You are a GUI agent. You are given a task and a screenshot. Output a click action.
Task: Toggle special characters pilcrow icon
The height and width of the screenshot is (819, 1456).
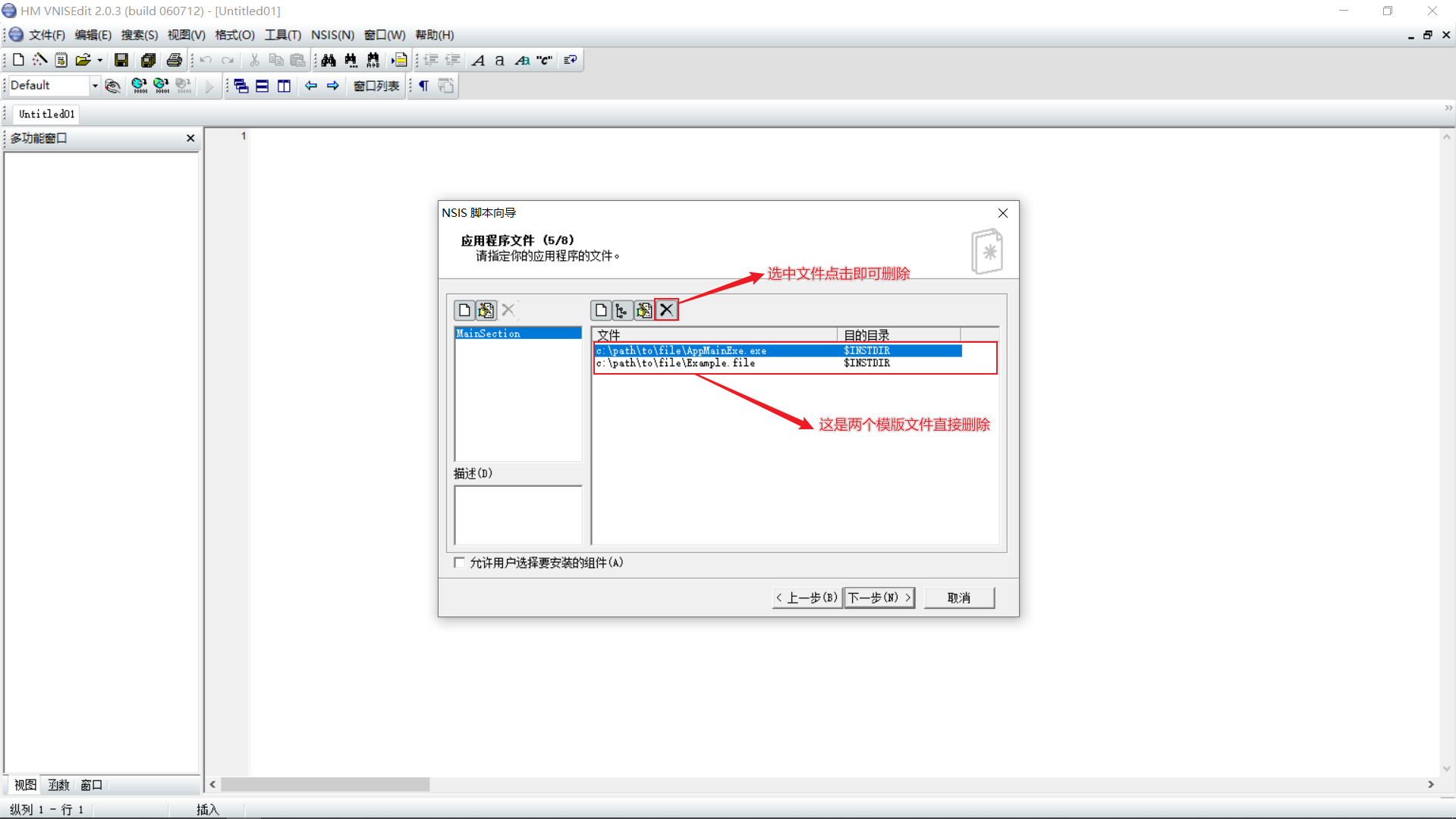click(424, 86)
